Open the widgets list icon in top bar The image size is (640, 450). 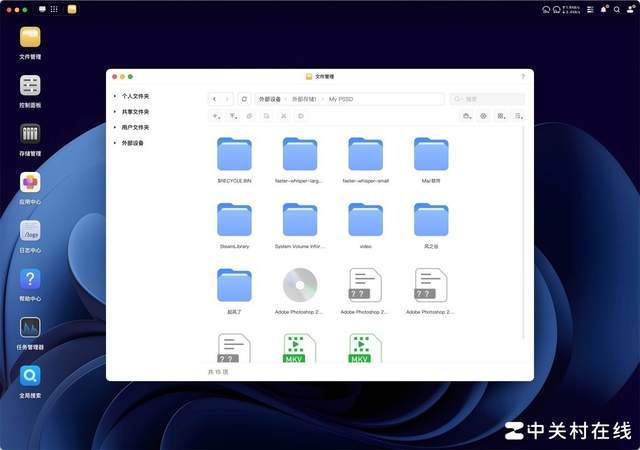click(x=590, y=9)
